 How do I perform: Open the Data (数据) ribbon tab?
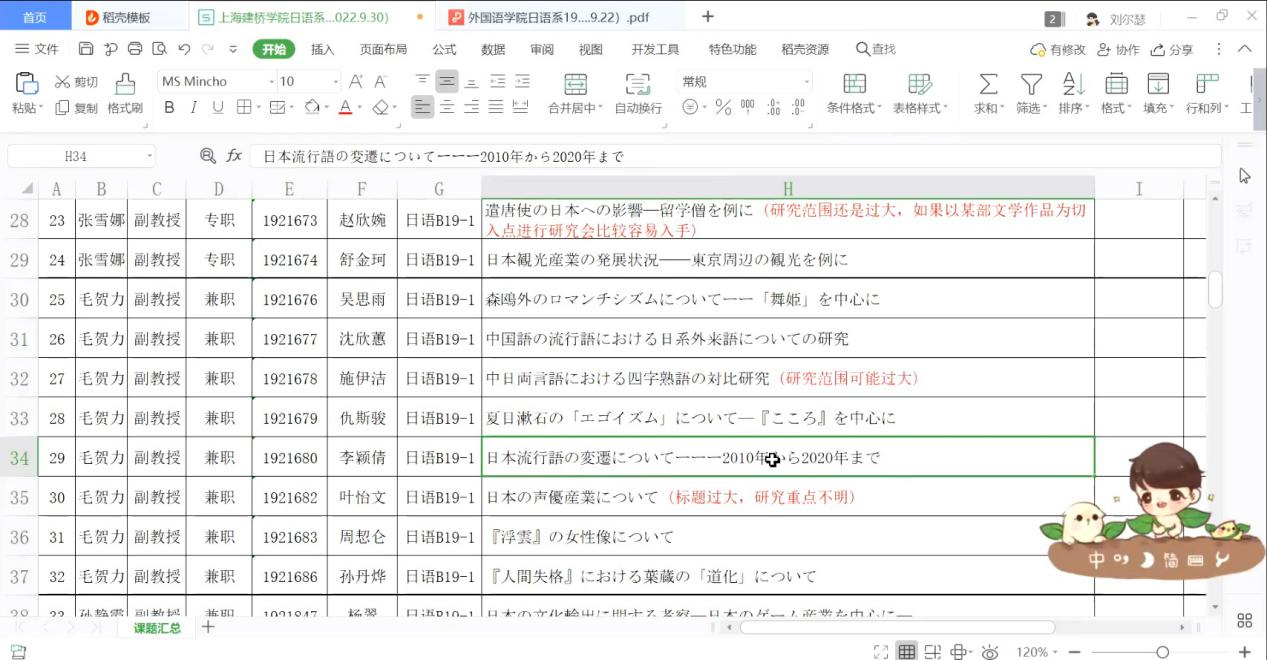pyautogui.click(x=493, y=49)
